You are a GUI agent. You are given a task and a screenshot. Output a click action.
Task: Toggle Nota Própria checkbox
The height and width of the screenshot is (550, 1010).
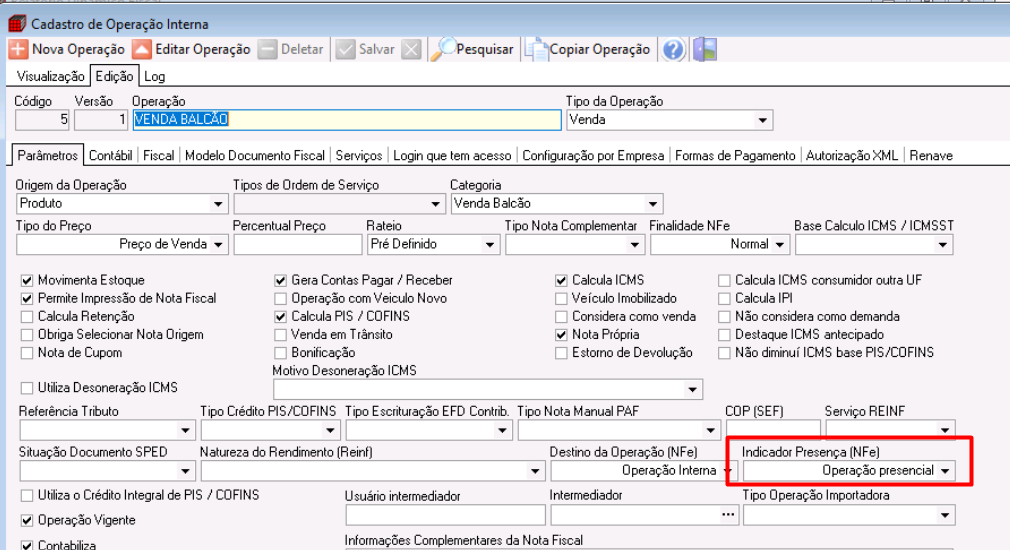pyautogui.click(x=561, y=334)
